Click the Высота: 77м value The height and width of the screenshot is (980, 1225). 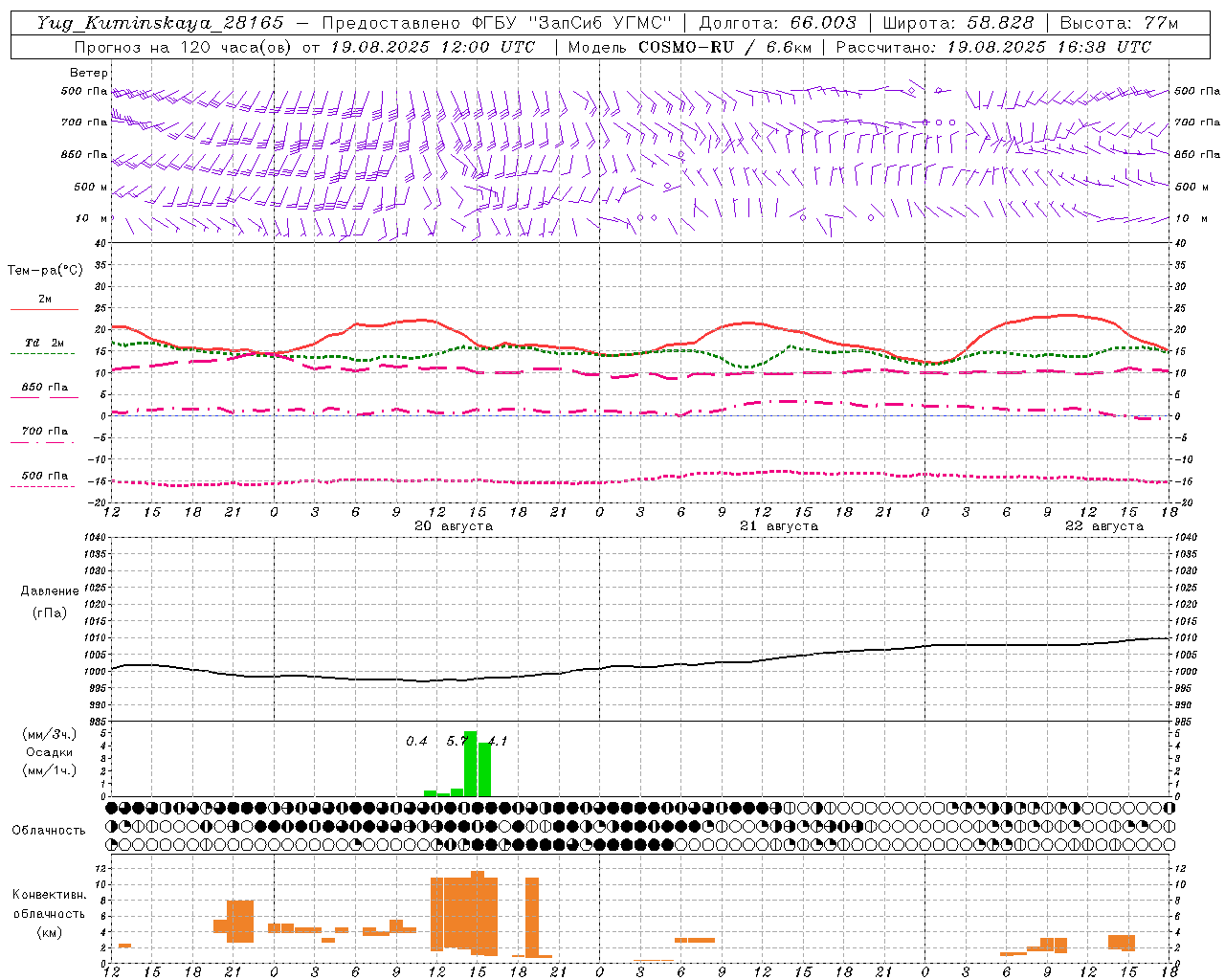pyautogui.click(x=1120, y=23)
